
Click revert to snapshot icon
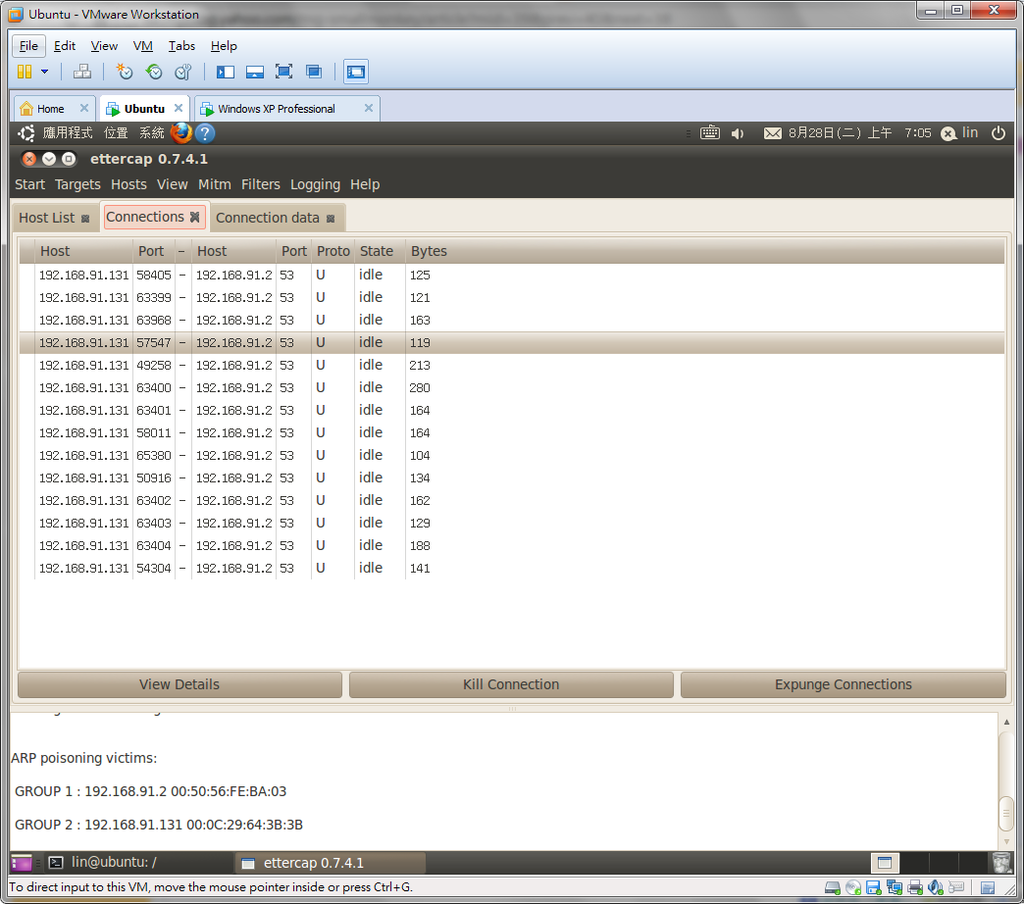[154, 72]
